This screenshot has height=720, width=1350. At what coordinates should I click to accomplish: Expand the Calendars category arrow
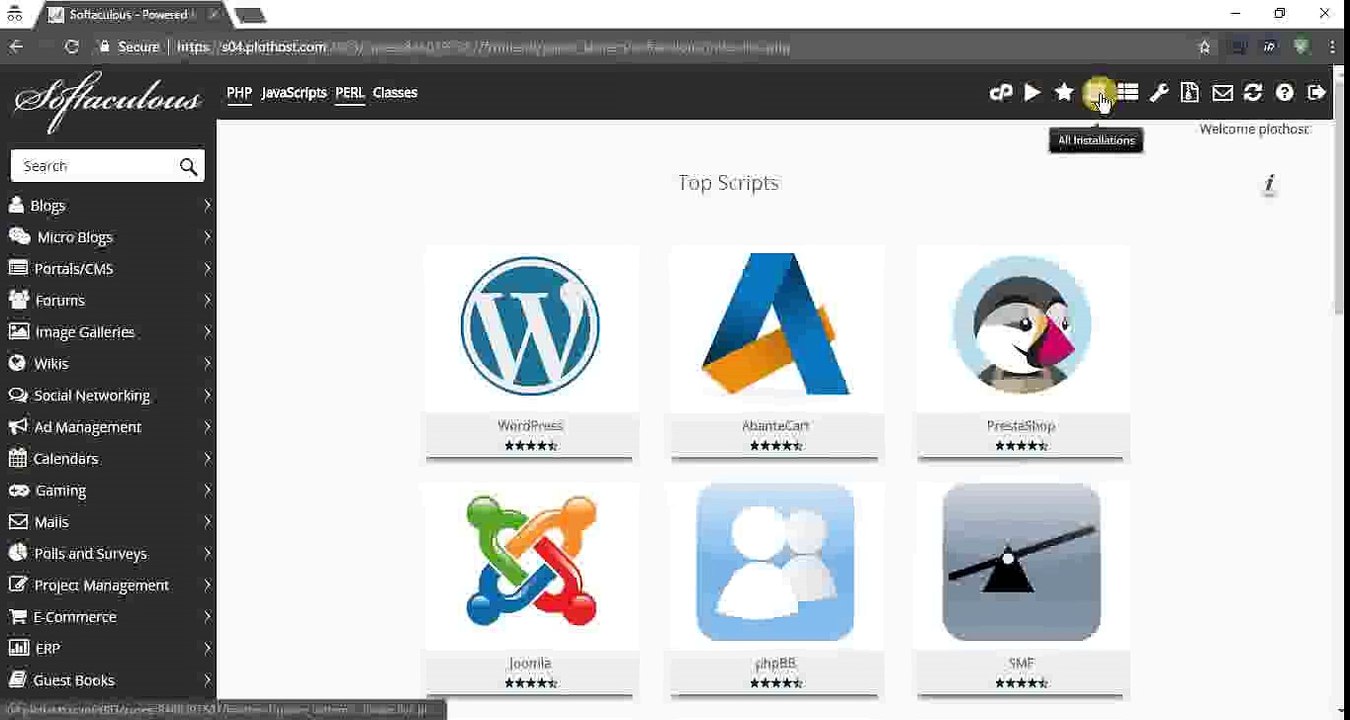207,458
